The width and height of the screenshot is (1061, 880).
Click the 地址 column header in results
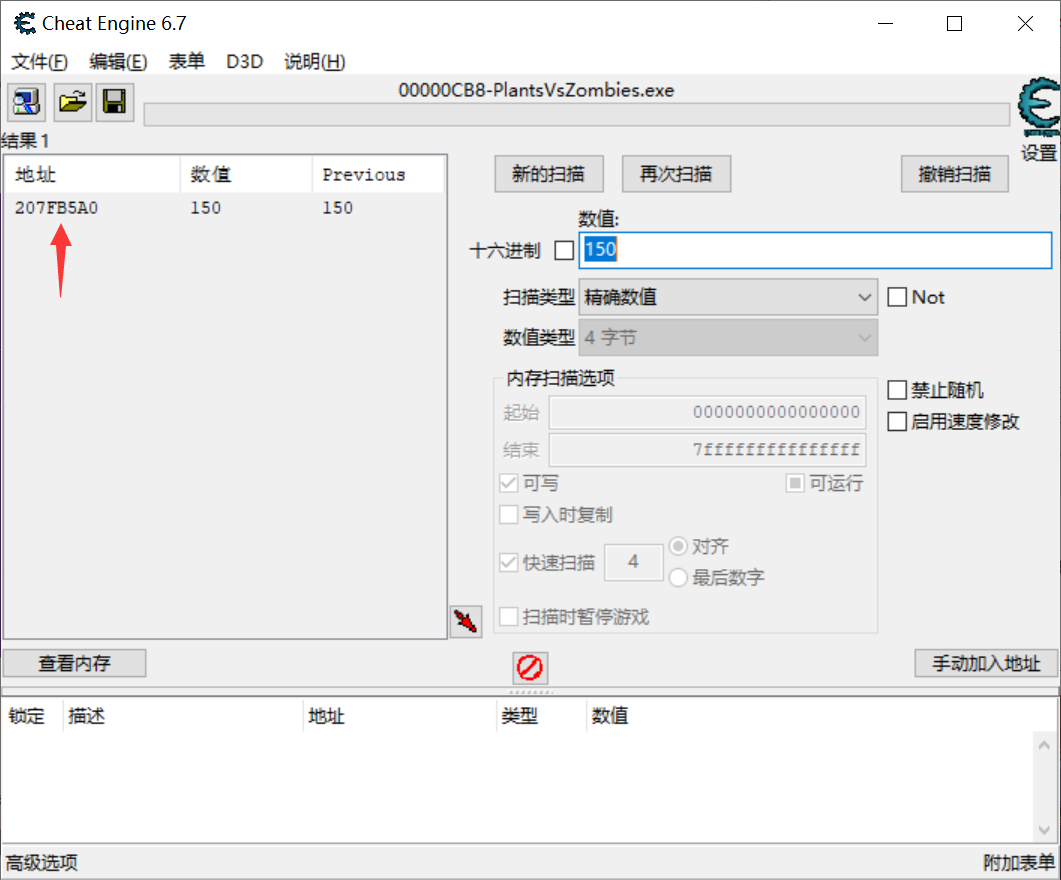click(93, 175)
